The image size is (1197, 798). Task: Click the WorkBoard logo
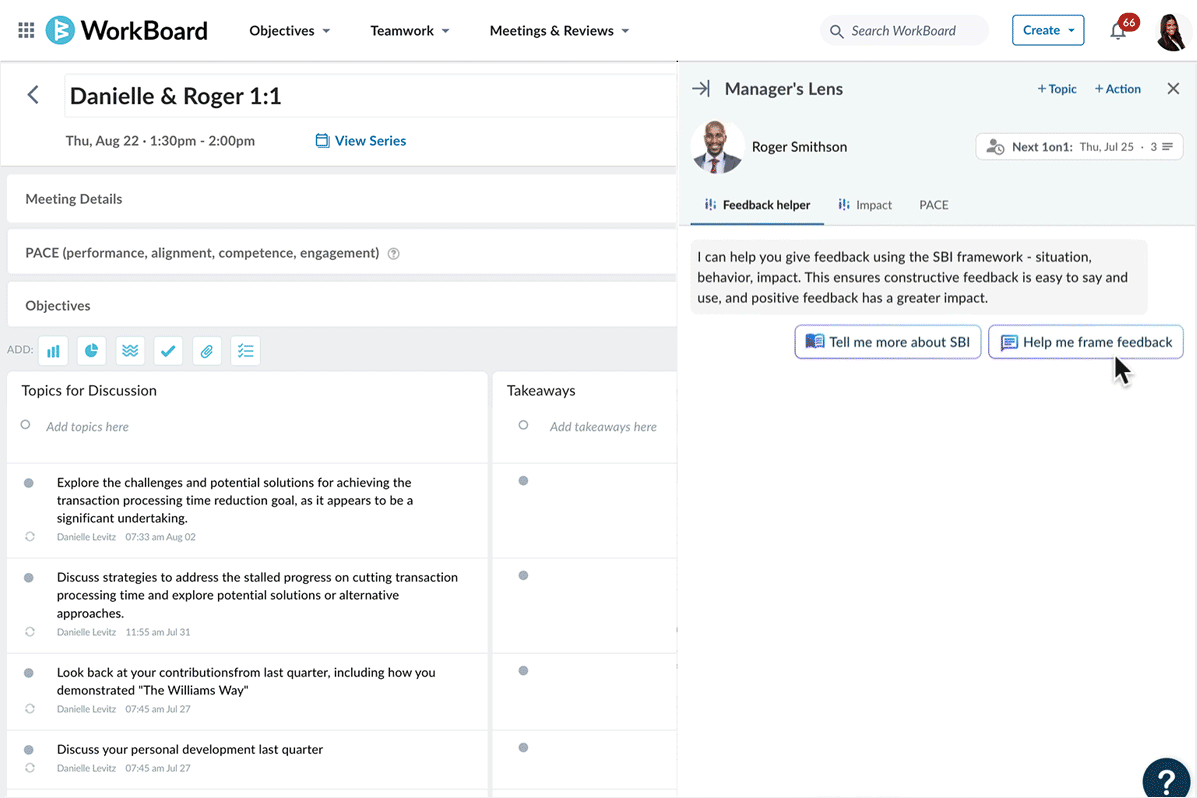click(x=127, y=31)
